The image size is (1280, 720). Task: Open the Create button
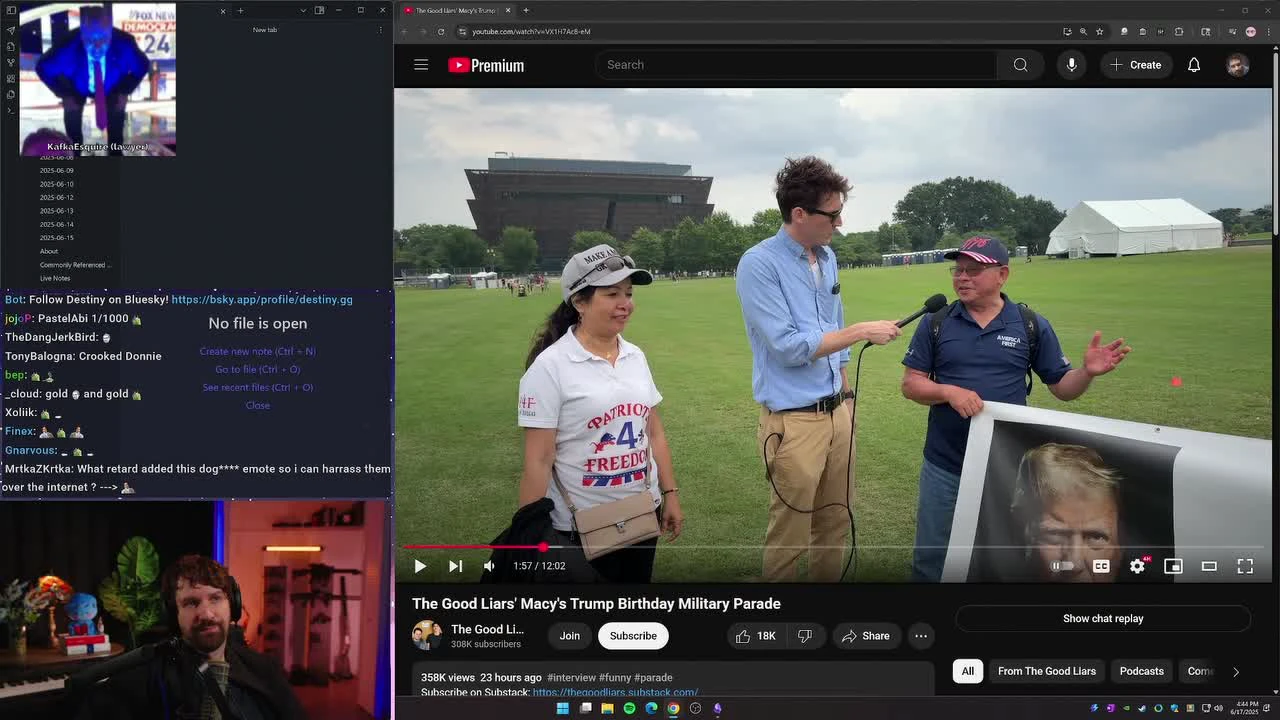click(x=1136, y=65)
